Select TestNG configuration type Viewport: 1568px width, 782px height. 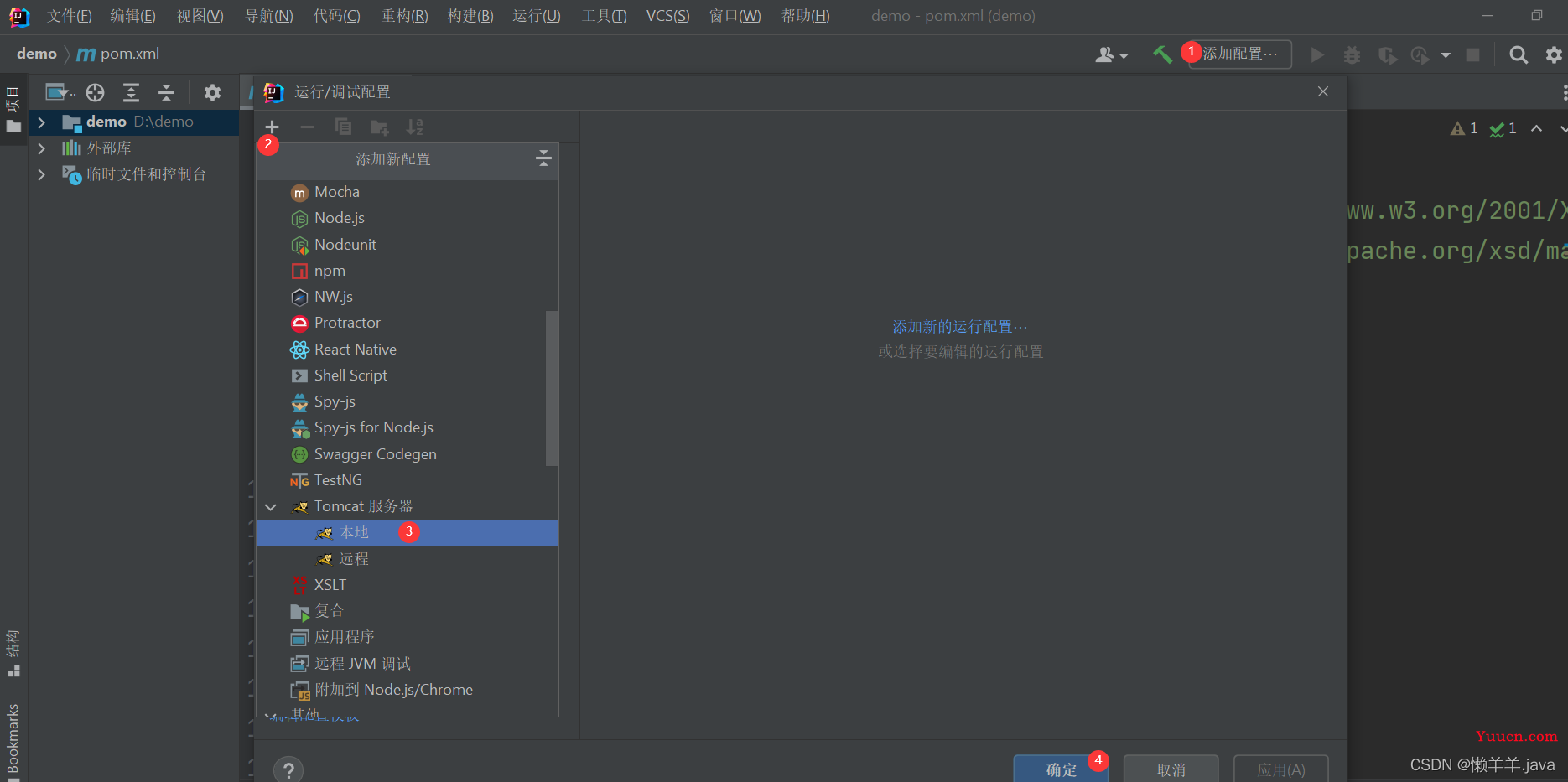click(x=408, y=480)
